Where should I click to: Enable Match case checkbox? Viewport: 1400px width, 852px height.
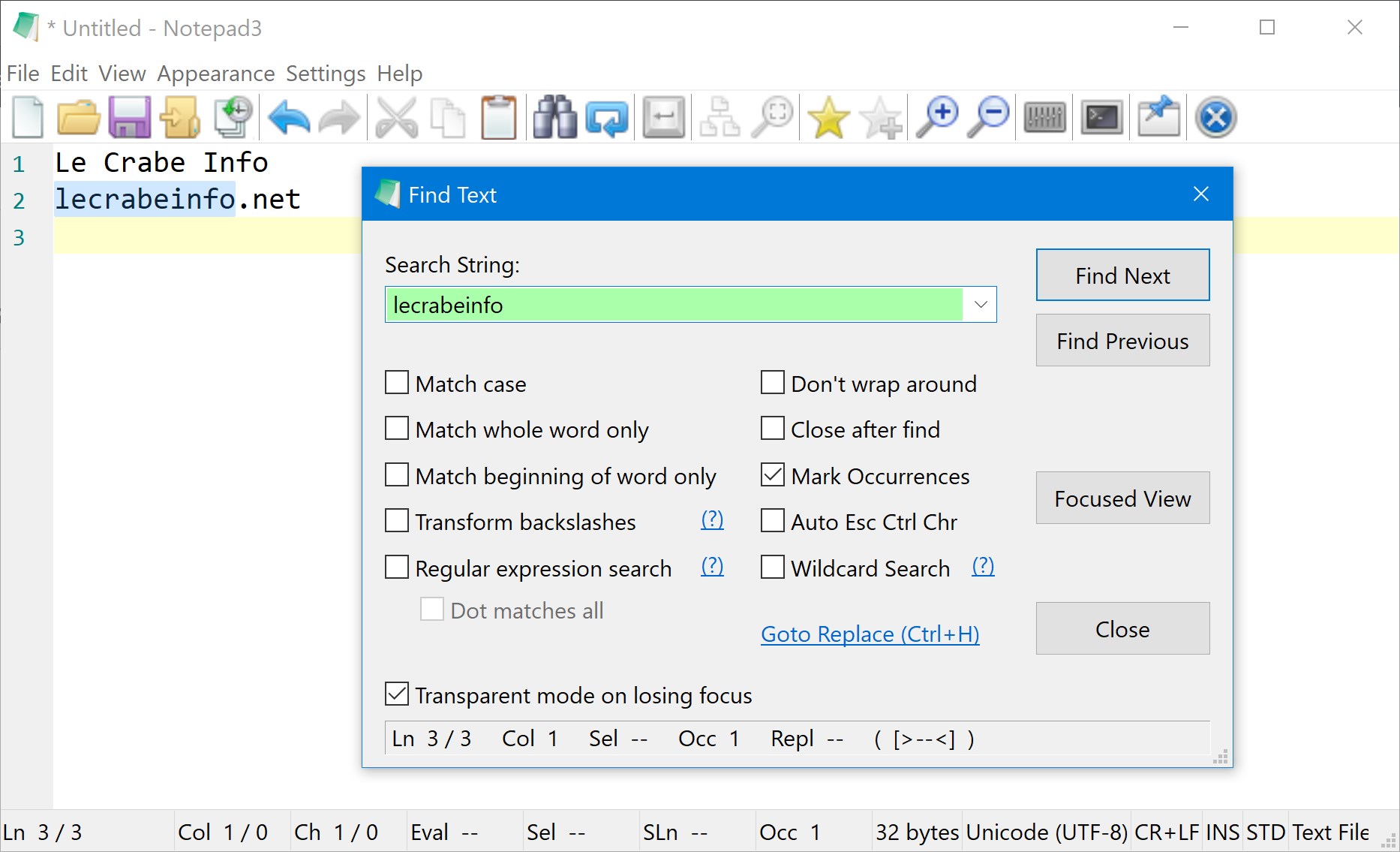tap(397, 383)
